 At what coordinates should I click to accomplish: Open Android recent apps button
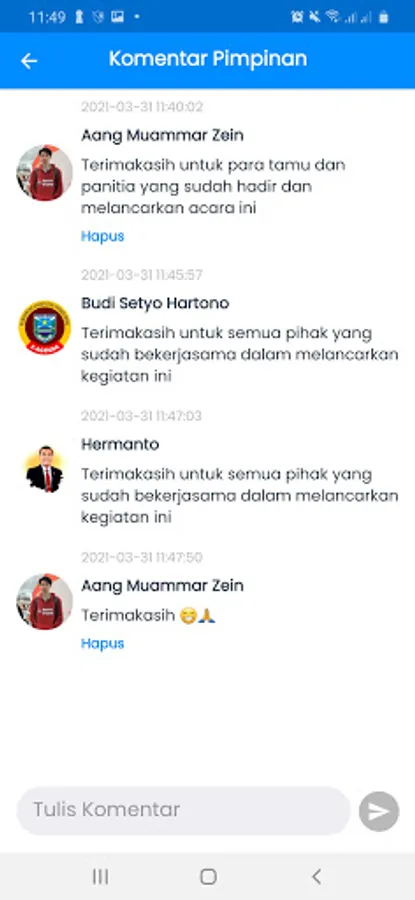100,876
